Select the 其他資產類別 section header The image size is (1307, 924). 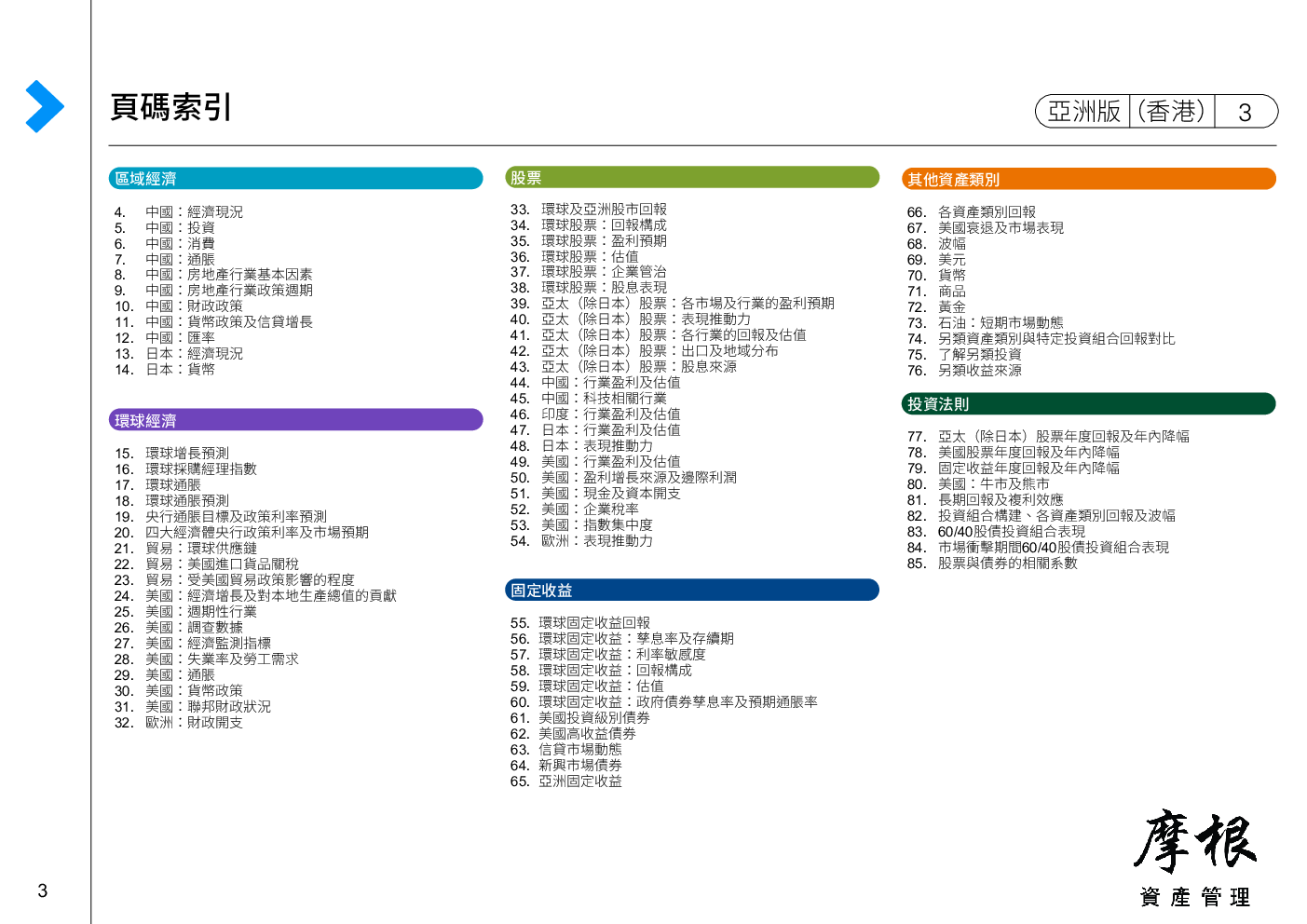(x=1089, y=179)
